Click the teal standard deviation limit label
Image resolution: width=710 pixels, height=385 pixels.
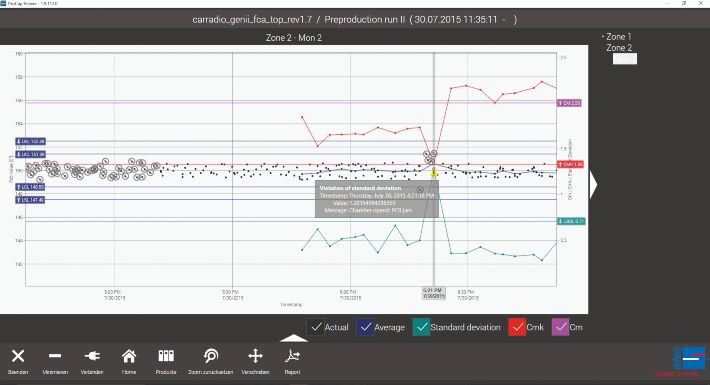coord(571,221)
